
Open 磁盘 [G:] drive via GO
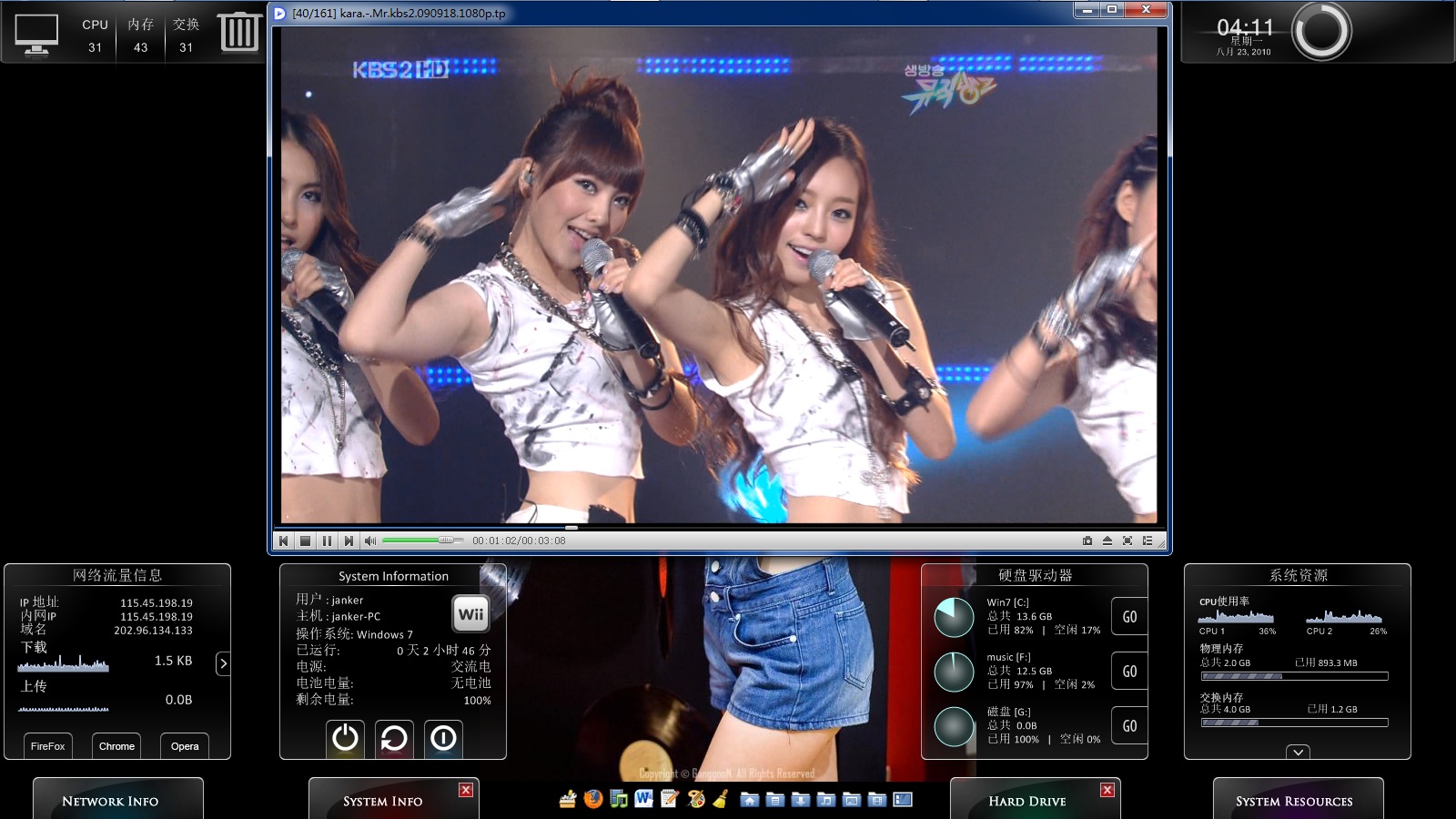(x=1129, y=726)
